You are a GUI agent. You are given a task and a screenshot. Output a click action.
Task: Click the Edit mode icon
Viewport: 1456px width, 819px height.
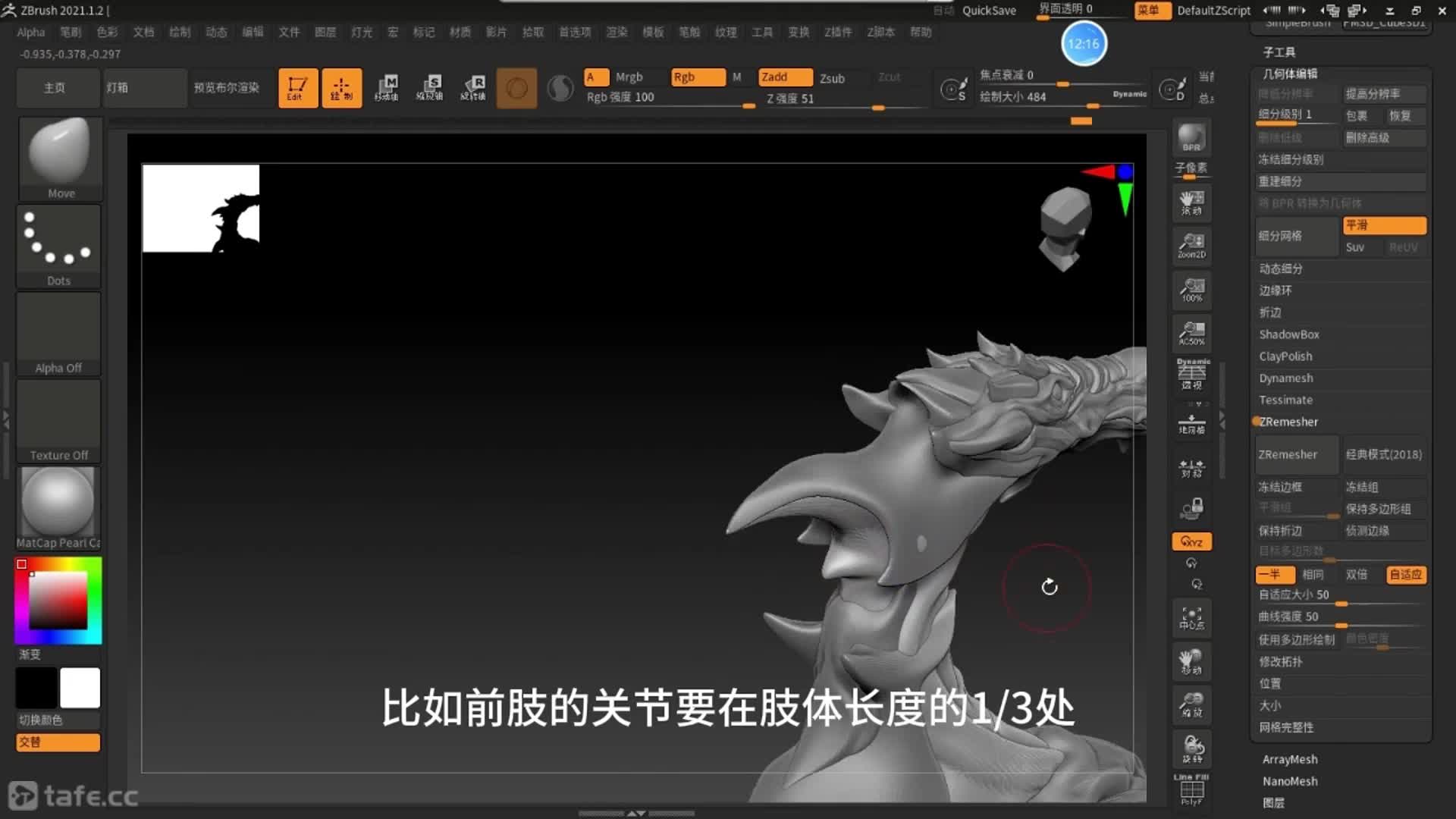point(297,88)
